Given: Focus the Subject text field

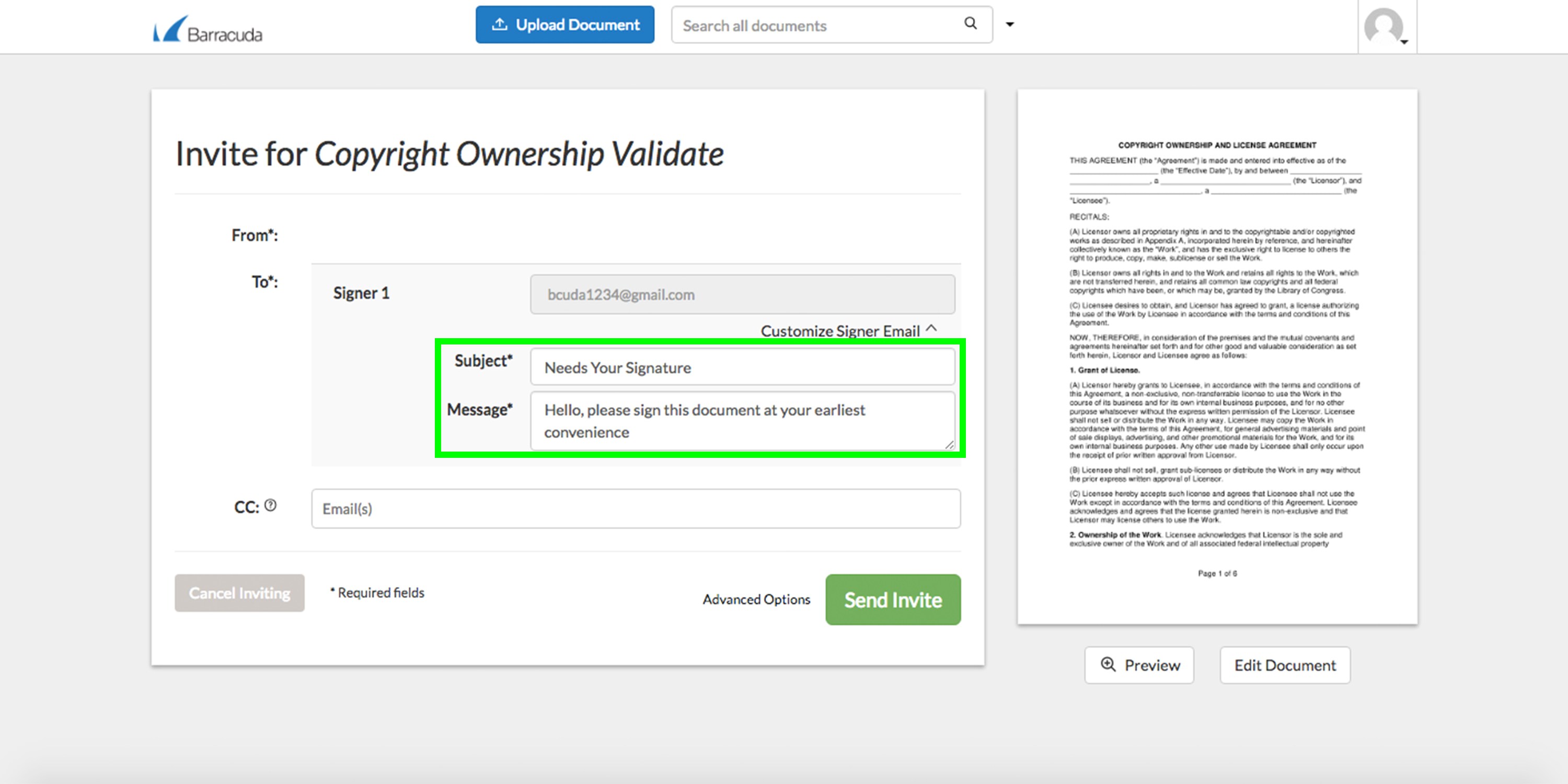Looking at the screenshot, I should pyautogui.click(x=742, y=367).
